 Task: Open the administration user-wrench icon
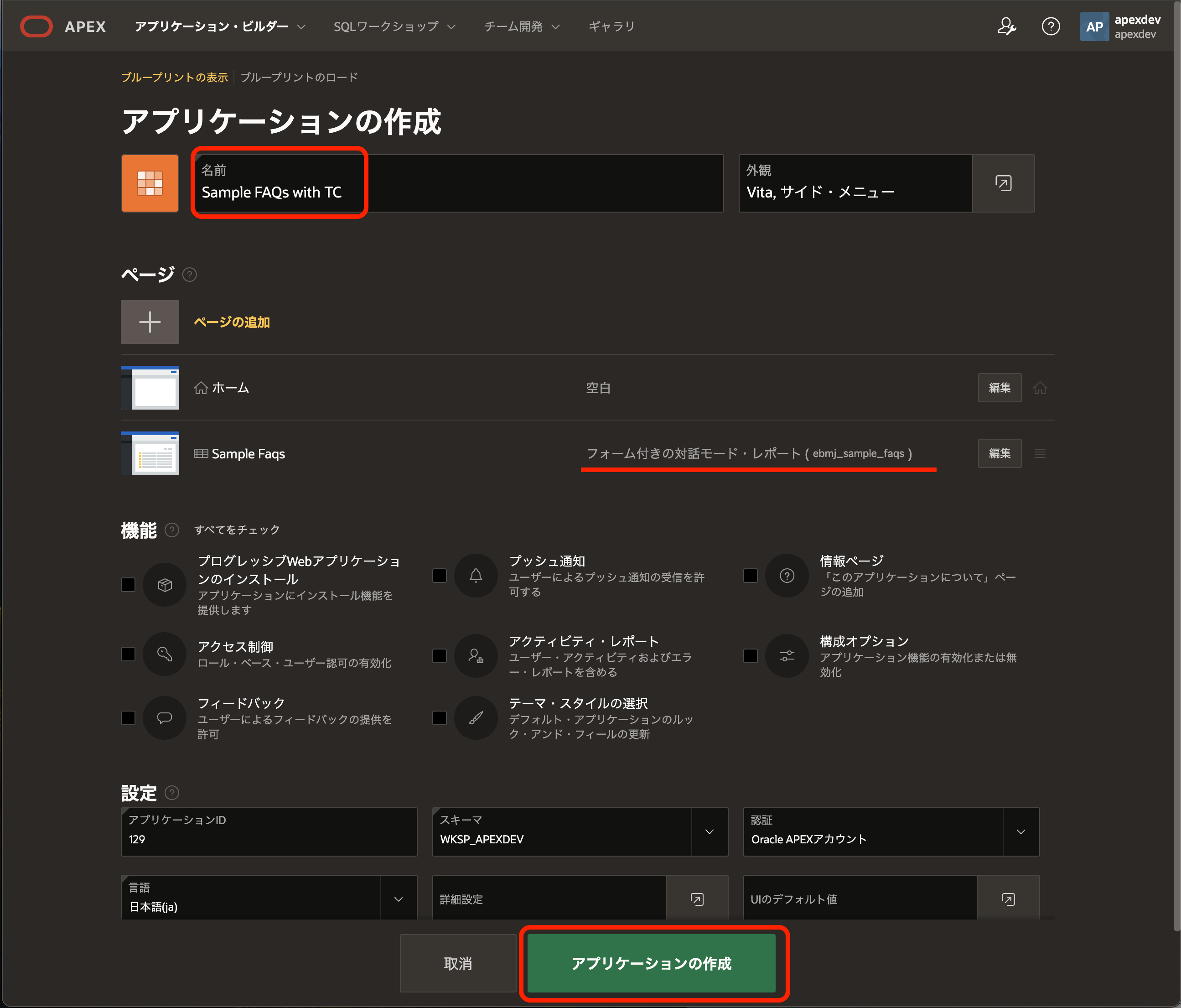click(1007, 26)
